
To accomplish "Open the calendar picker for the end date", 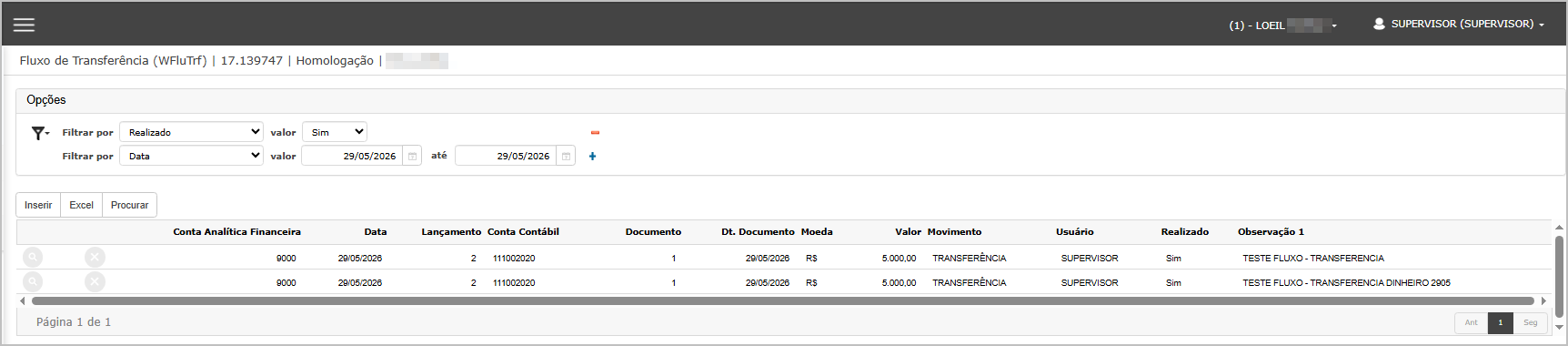I will 566,157.
